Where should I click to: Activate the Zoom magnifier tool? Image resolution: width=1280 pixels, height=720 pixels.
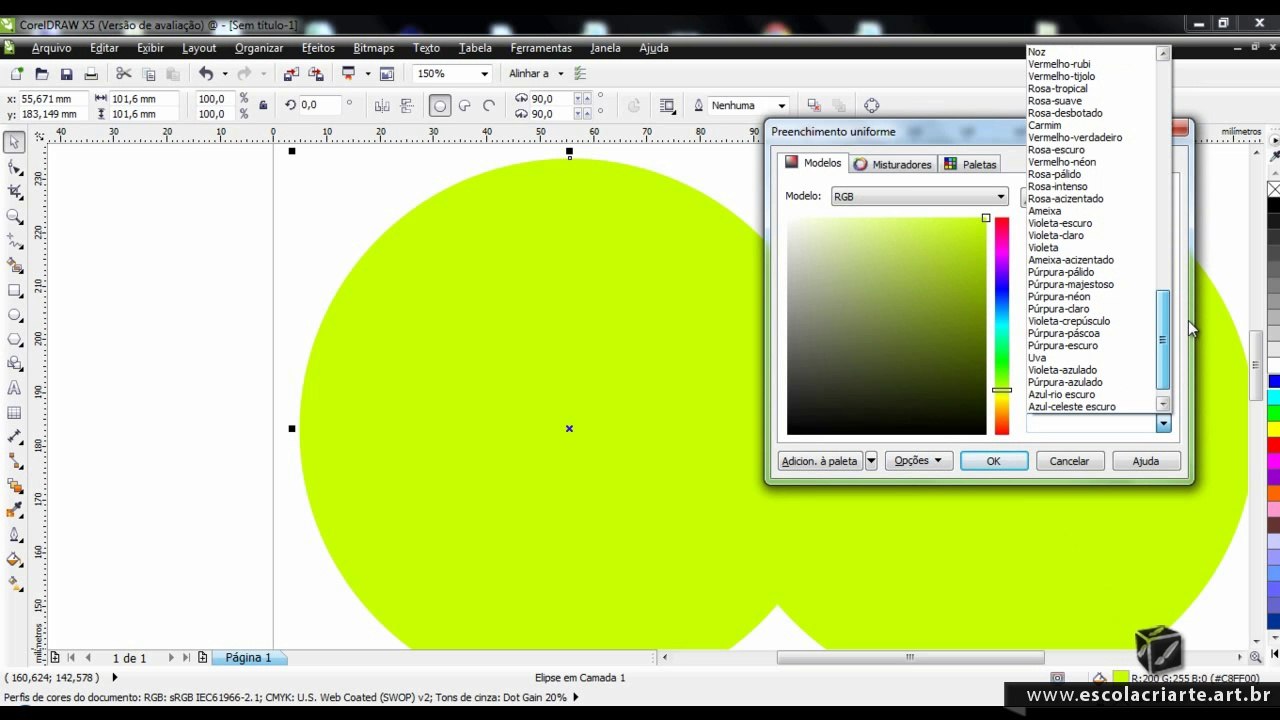pyautogui.click(x=14, y=217)
